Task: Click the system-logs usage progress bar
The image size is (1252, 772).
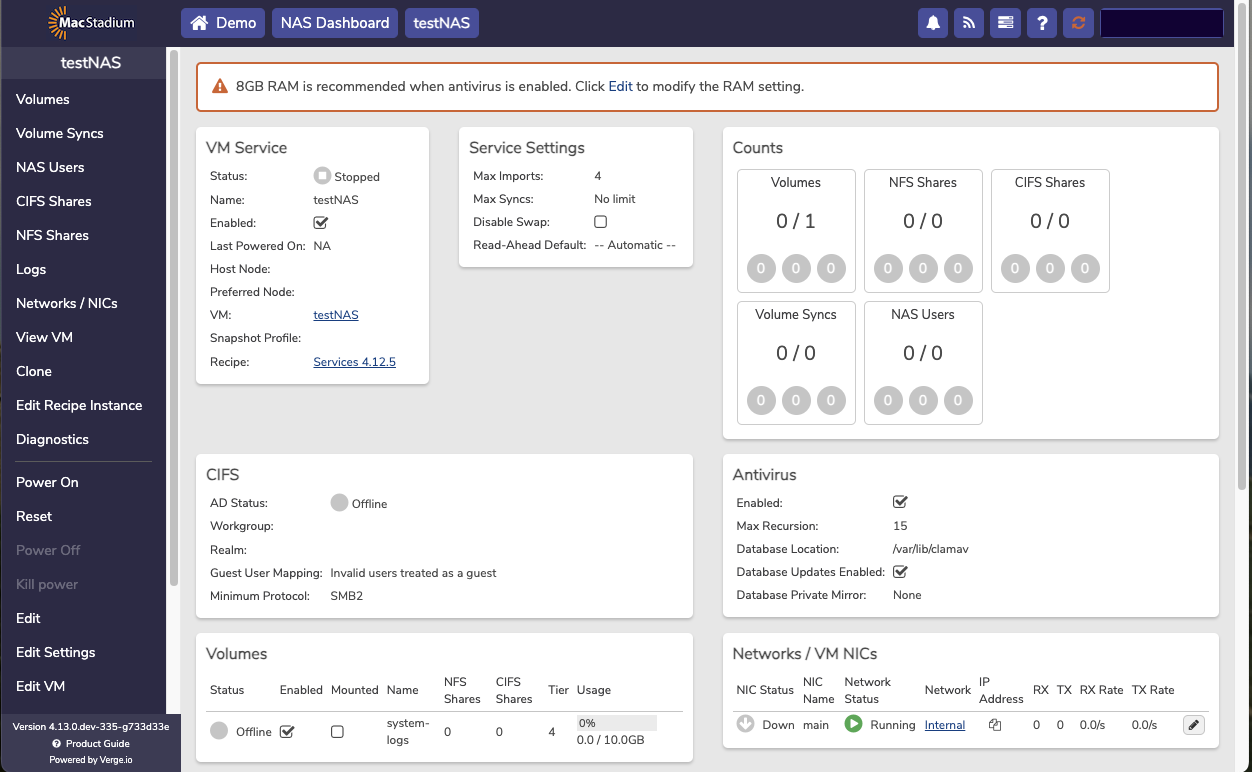Action: click(616, 723)
